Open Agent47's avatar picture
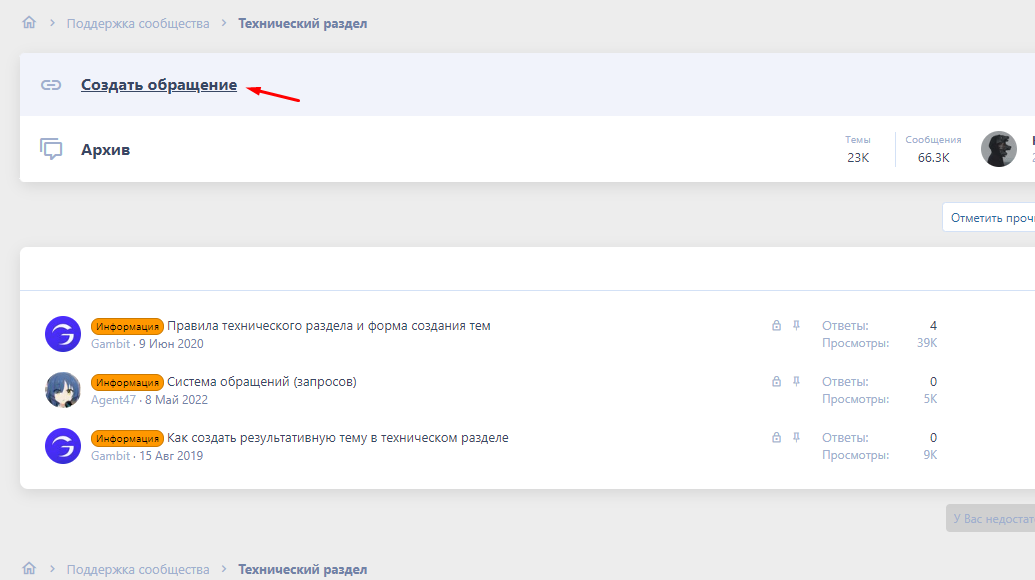The width and height of the screenshot is (1035, 580). coord(63,390)
